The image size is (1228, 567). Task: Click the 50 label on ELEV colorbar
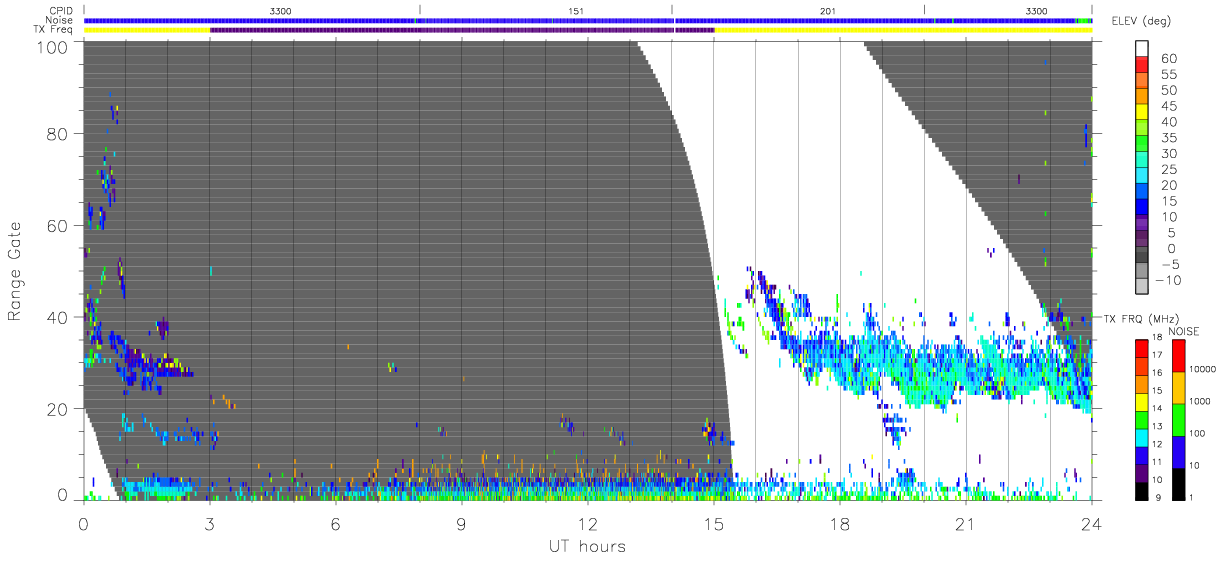click(1169, 90)
